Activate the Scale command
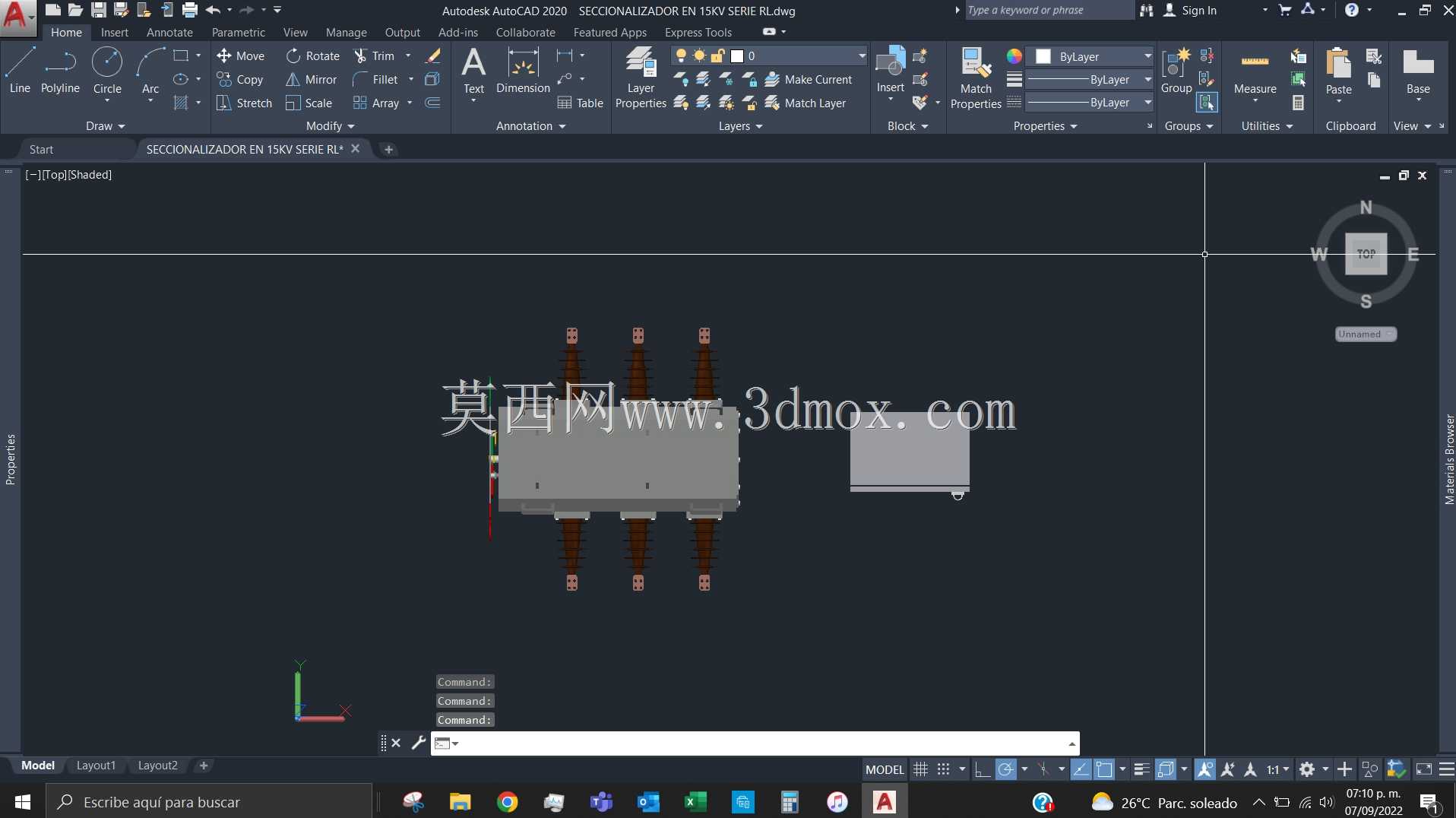This screenshot has width=1456, height=818. (309, 103)
